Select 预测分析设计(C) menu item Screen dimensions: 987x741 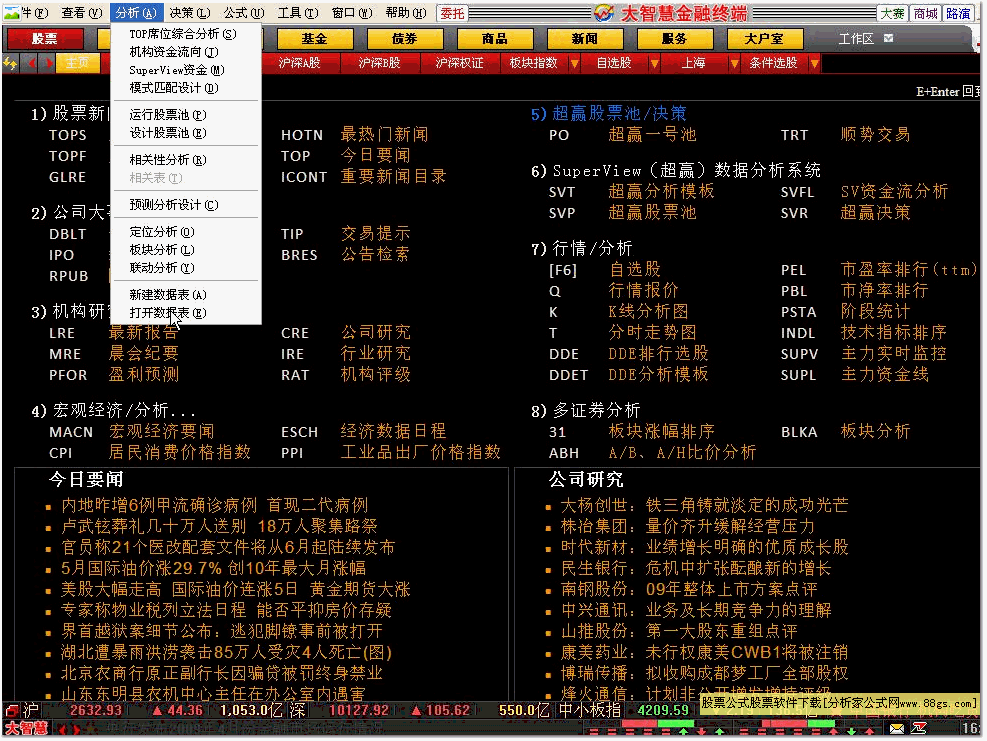click(186, 205)
